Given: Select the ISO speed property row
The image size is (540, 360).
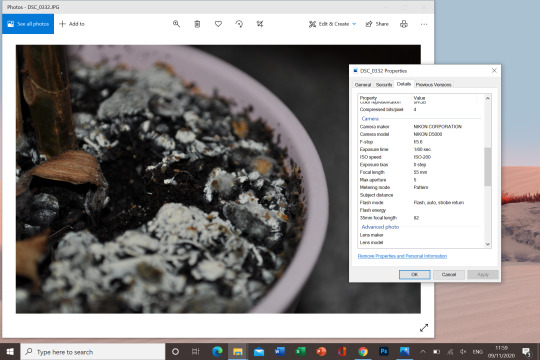Looking at the screenshot, I should point(421,157).
